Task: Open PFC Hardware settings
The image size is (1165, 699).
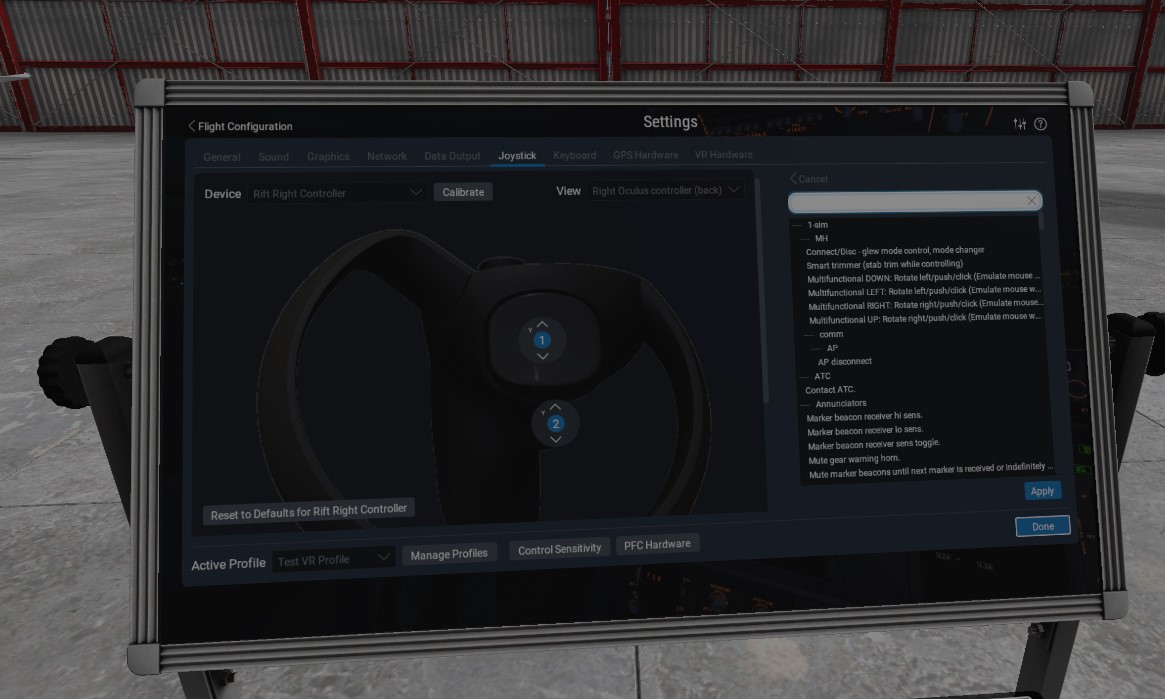Action: coord(657,544)
